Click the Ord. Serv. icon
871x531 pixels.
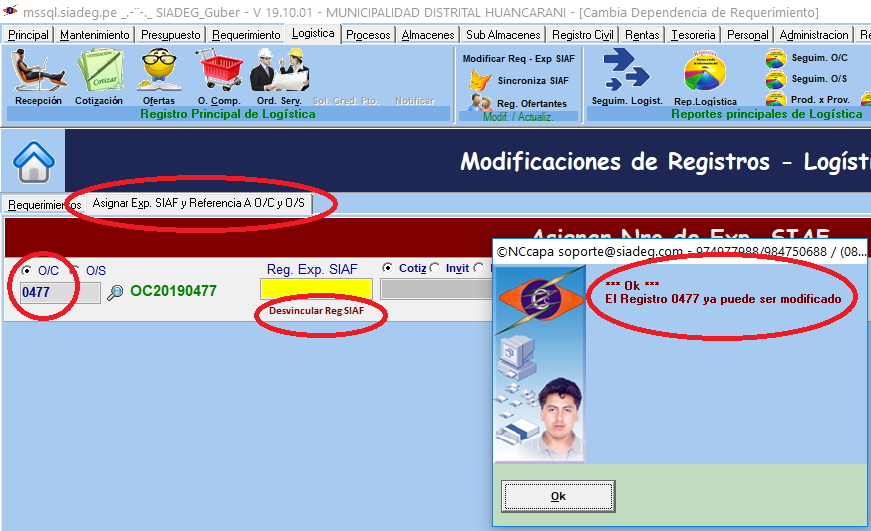[x=277, y=71]
